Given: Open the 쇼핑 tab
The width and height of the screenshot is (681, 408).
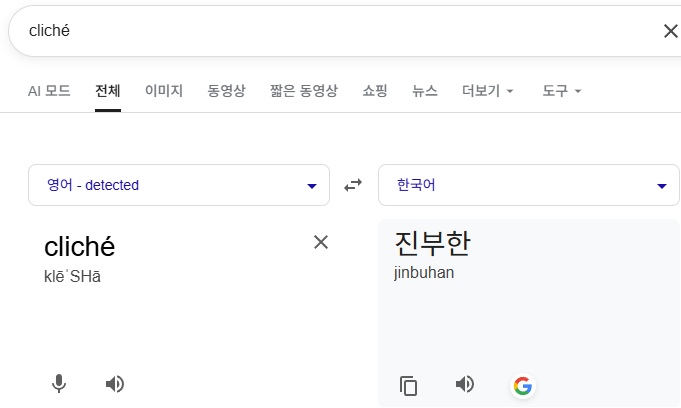Looking at the screenshot, I should (x=375, y=91).
